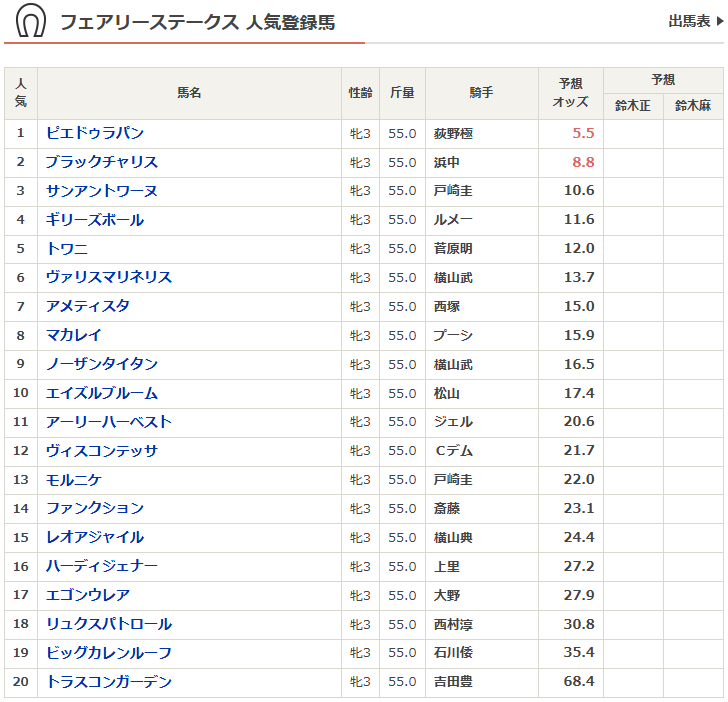
Task: Click horse name ブラックチャリス
Action: pos(101,162)
